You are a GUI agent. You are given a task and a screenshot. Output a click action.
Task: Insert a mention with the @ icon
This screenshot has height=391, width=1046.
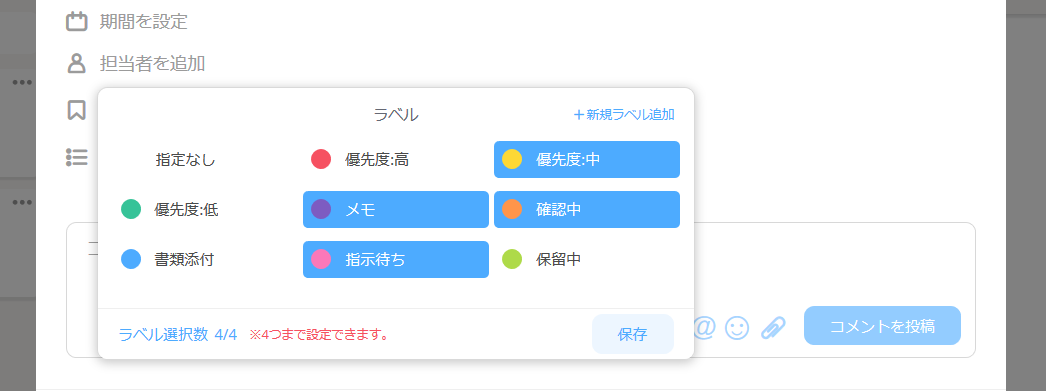704,327
